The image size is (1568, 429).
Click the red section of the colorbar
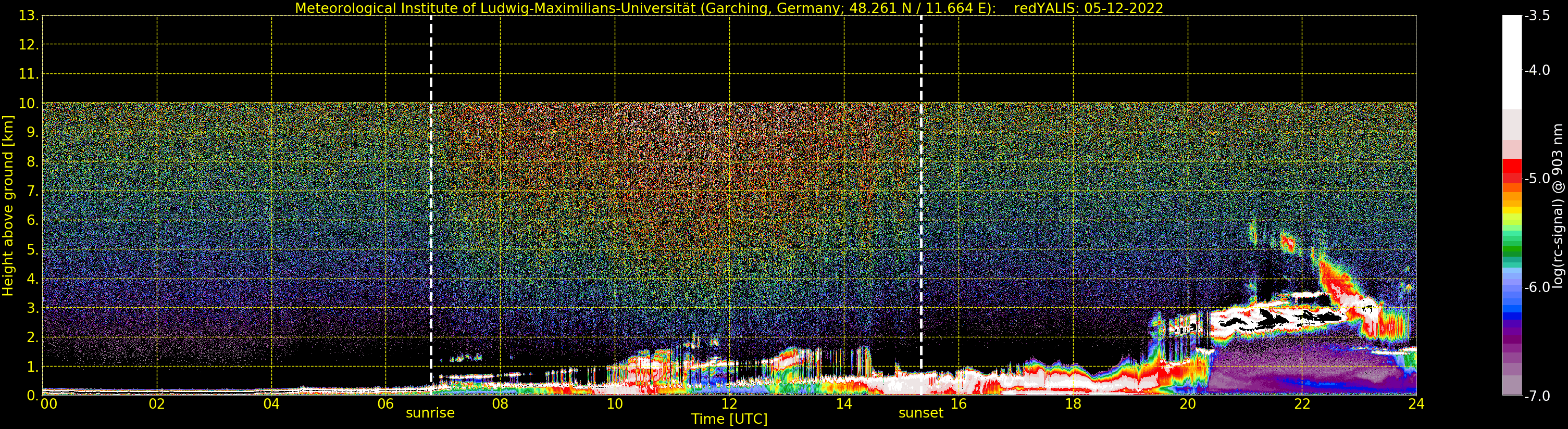1512,170
